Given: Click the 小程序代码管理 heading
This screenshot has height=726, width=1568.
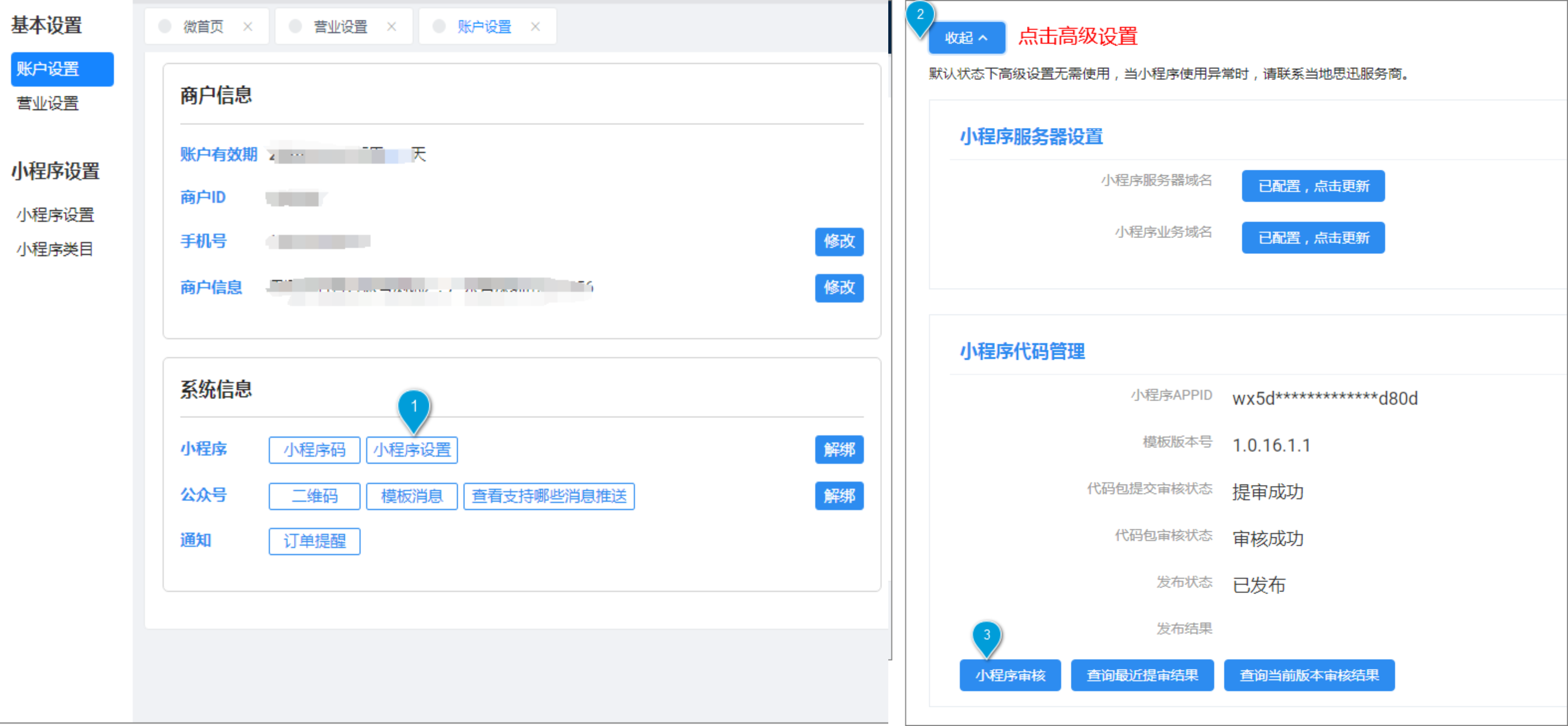Looking at the screenshot, I should (1022, 351).
